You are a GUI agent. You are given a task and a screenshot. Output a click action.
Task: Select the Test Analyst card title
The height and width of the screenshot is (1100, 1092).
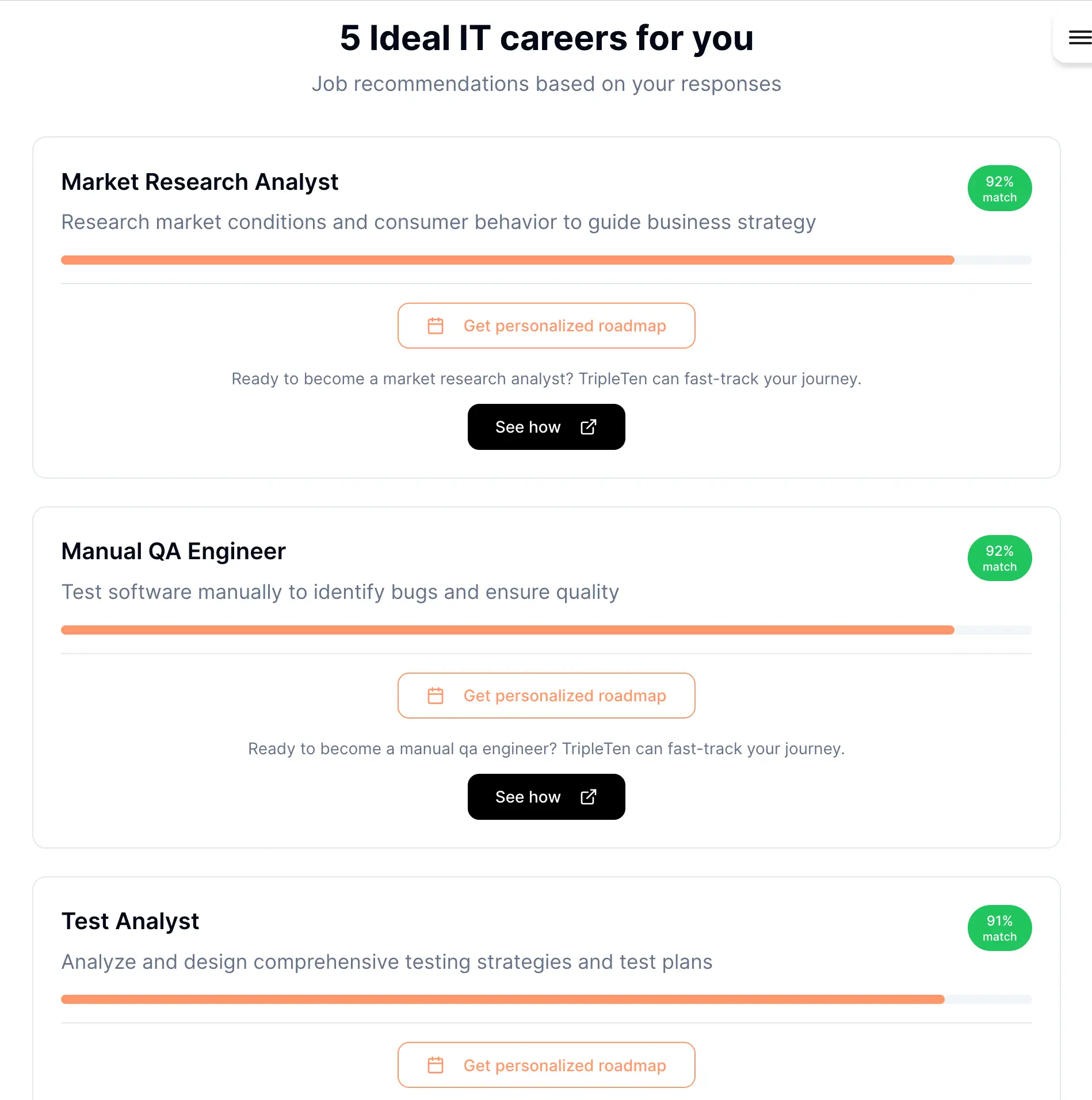[x=130, y=921]
